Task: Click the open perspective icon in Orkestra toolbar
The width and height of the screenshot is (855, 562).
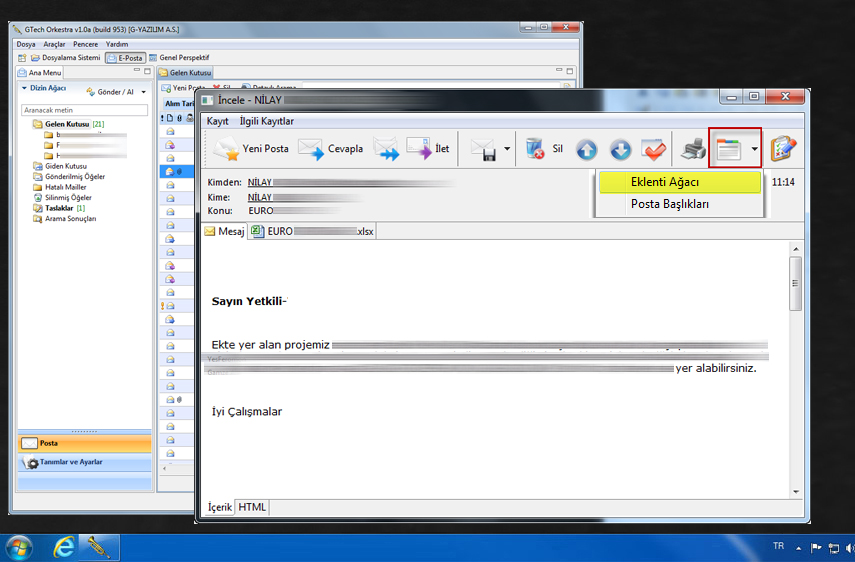Action: point(22,58)
